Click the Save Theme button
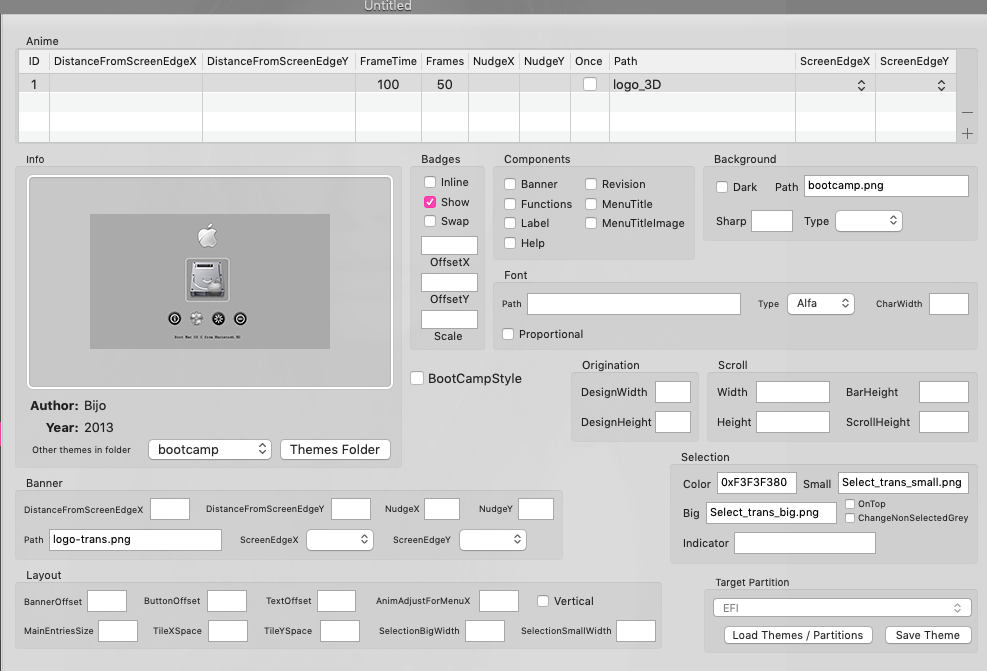This screenshot has width=987, height=671. pyautogui.click(x=928, y=635)
